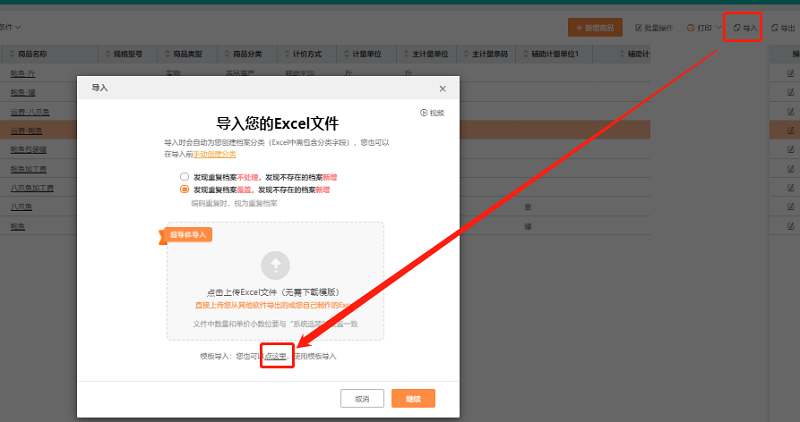Click the orange 继续 button
The width and height of the screenshot is (800, 422).
413,399
